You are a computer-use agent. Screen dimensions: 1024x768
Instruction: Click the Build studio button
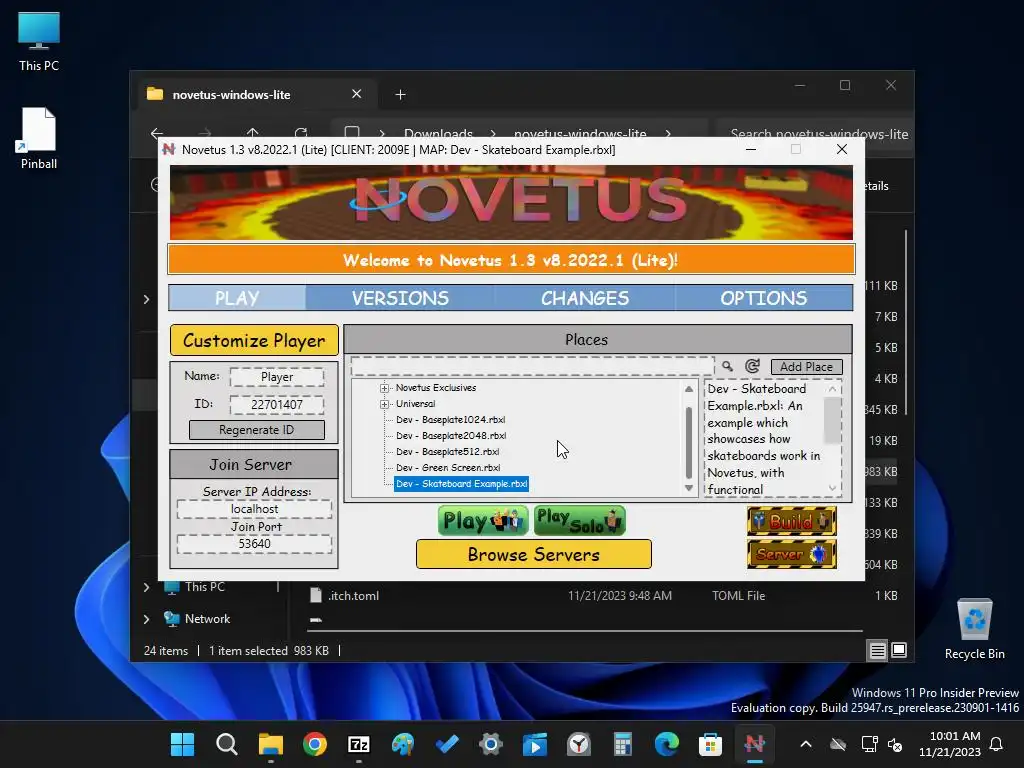(x=792, y=521)
